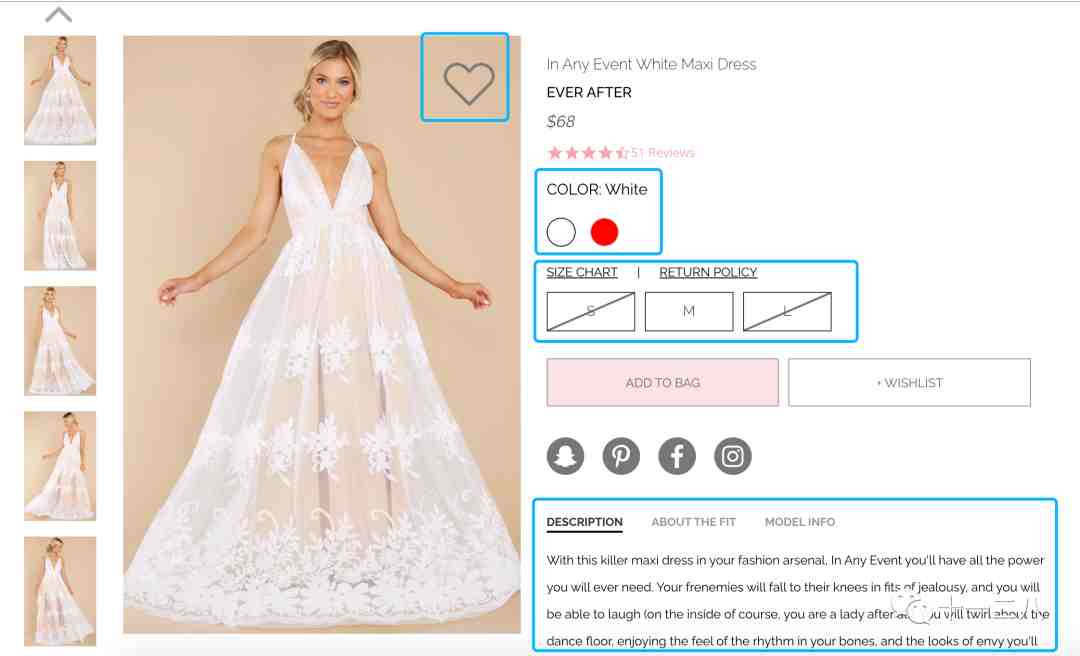Click the Add To Bag button

(x=663, y=382)
